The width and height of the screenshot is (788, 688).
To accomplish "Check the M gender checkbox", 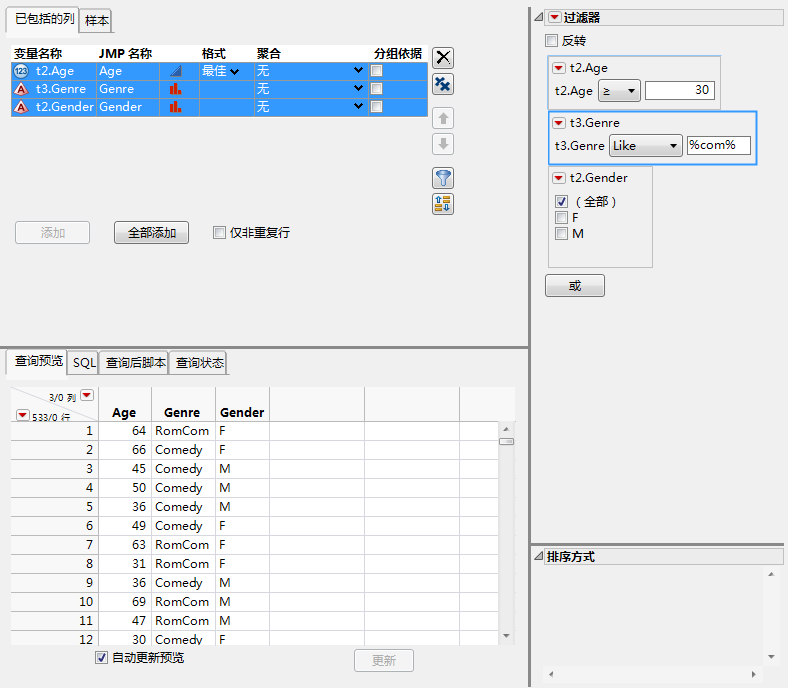I will pyautogui.click(x=561, y=234).
